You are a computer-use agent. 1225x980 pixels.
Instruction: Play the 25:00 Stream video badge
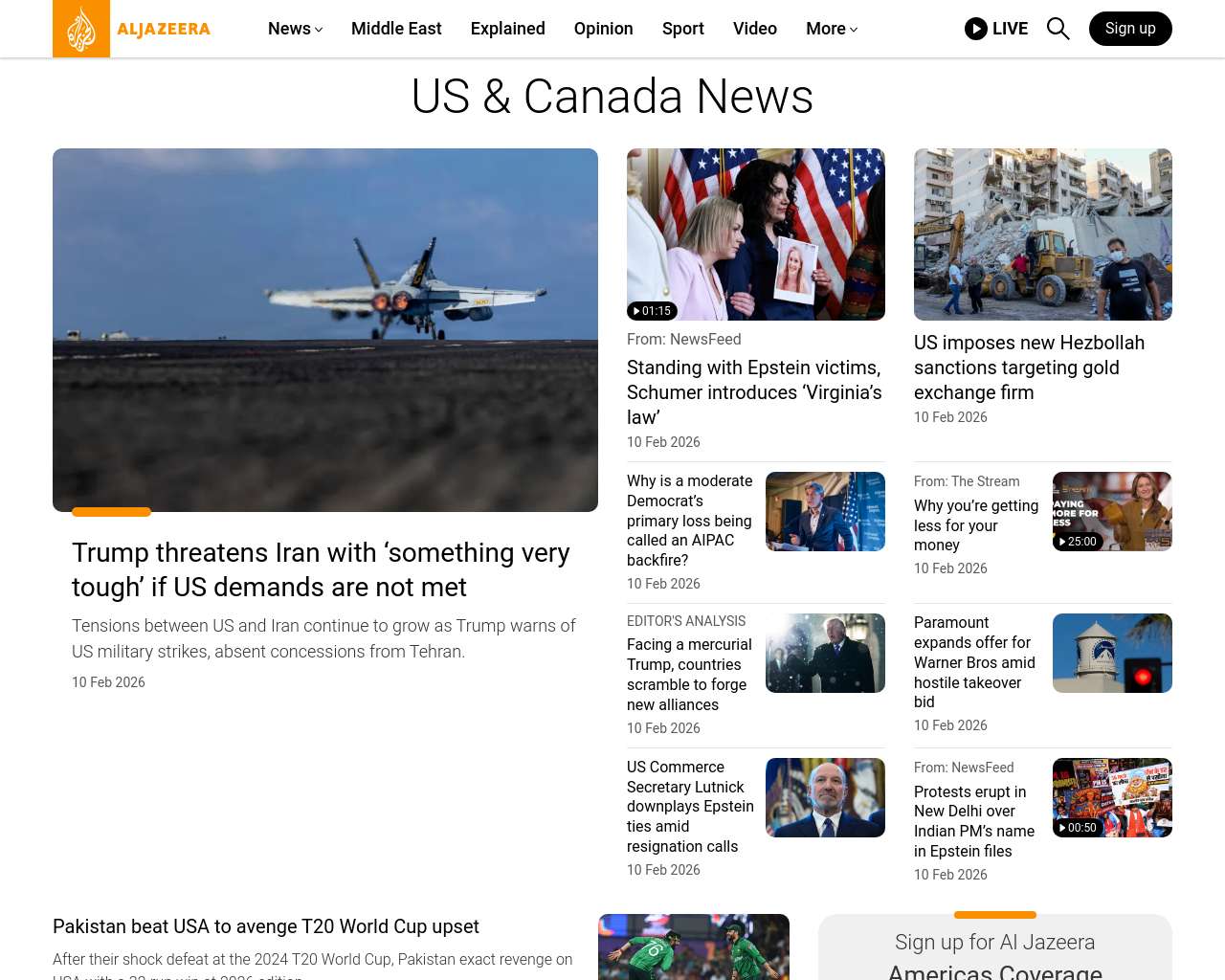coord(1078,542)
